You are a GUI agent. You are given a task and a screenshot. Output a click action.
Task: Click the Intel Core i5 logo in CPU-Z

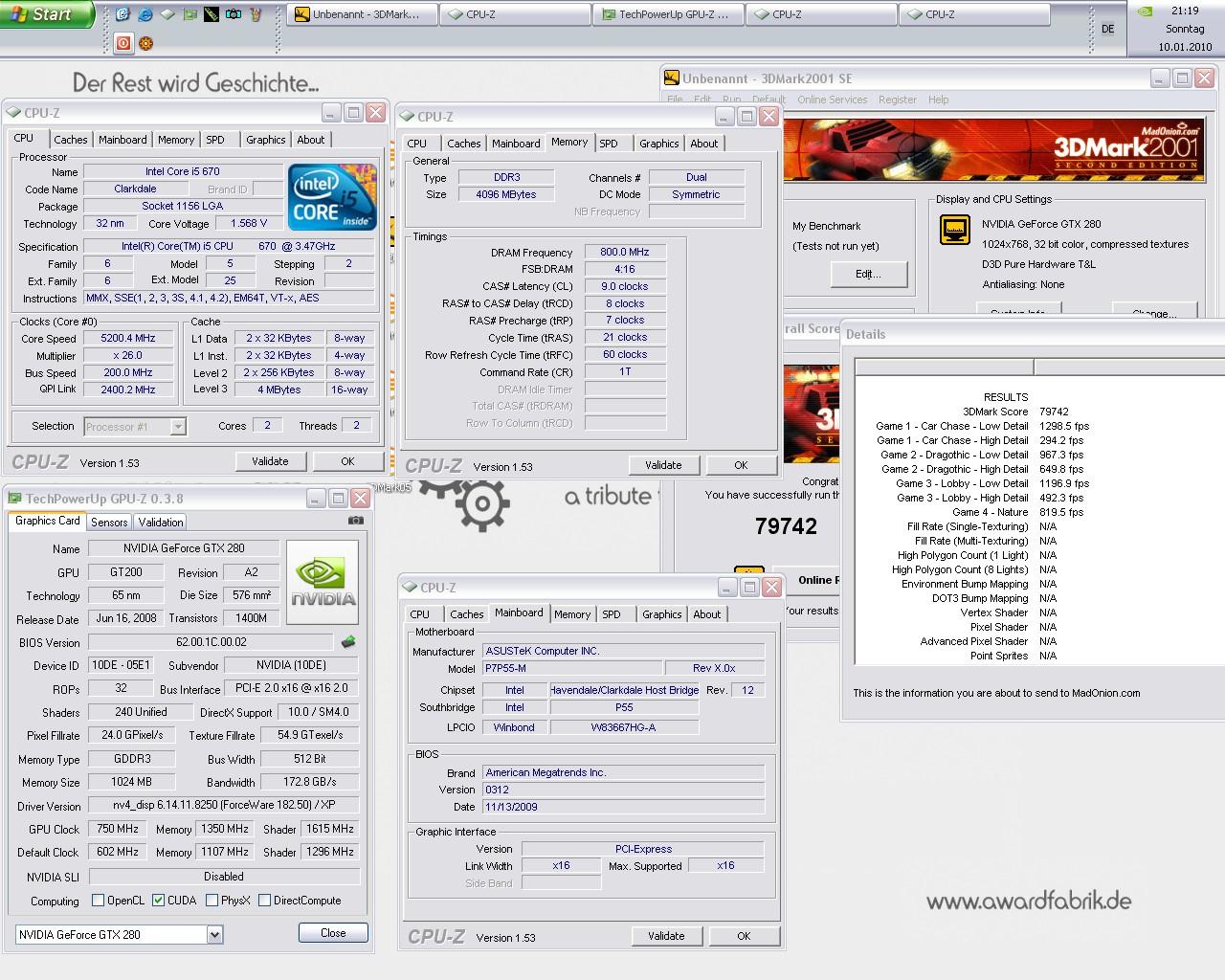[x=332, y=196]
